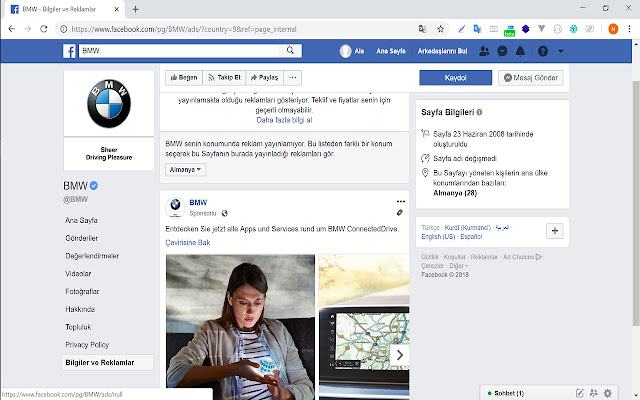
Task: Open Değerlendirmeler in page sidebar
Action: coord(92,256)
